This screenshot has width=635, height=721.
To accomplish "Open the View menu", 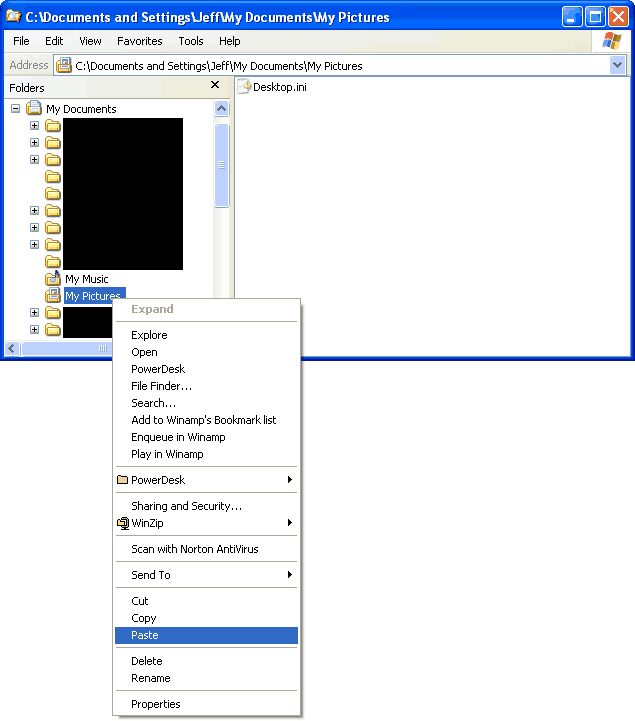I will (90, 41).
